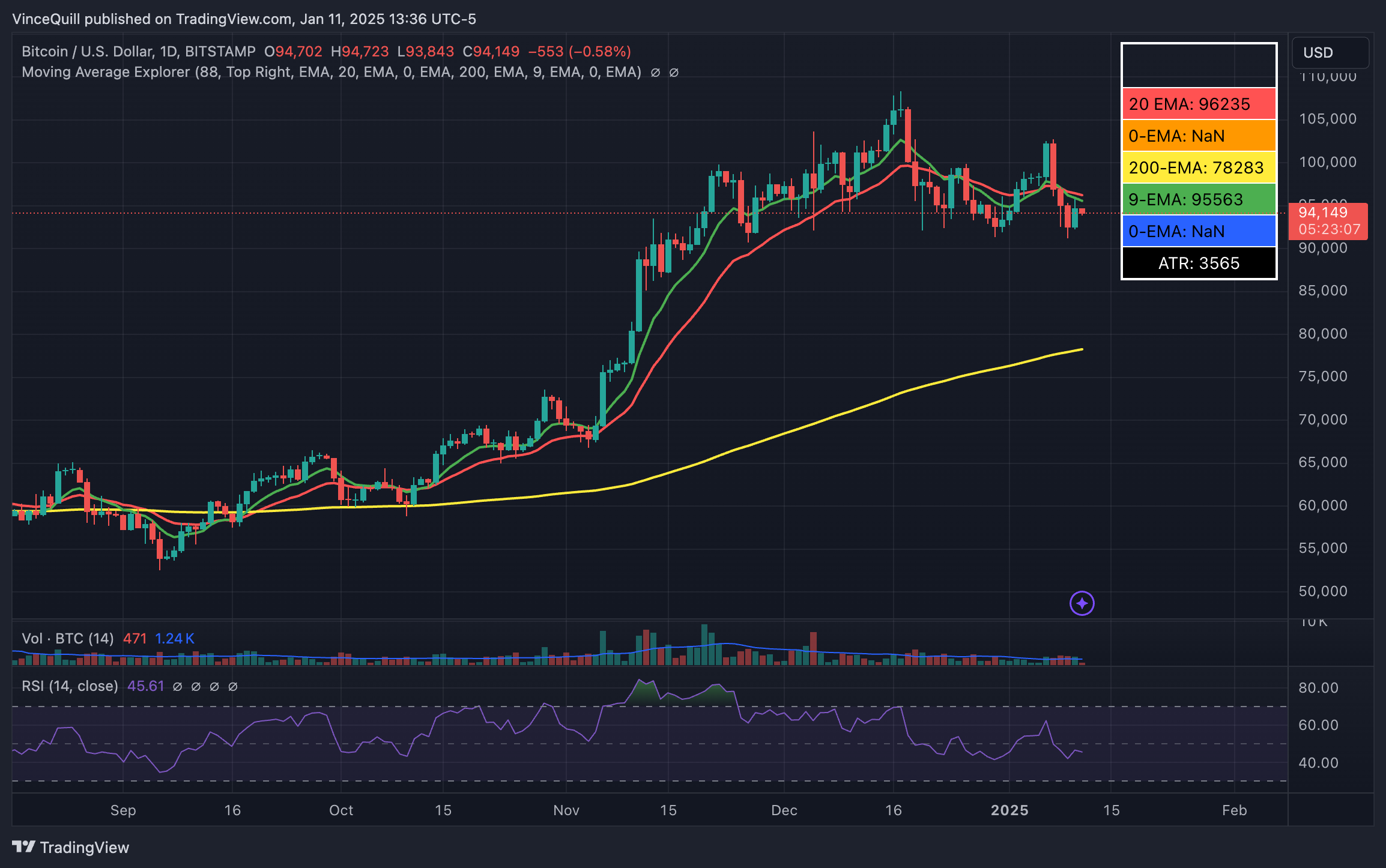Click the red 20 EMA color swatch in legend
This screenshot has width=1386, height=868.
click(x=1198, y=104)
